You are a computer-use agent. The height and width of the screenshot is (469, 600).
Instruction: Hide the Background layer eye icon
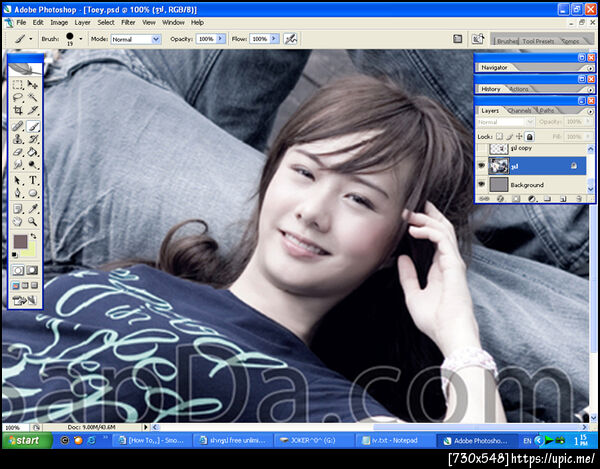click(481, 185)
